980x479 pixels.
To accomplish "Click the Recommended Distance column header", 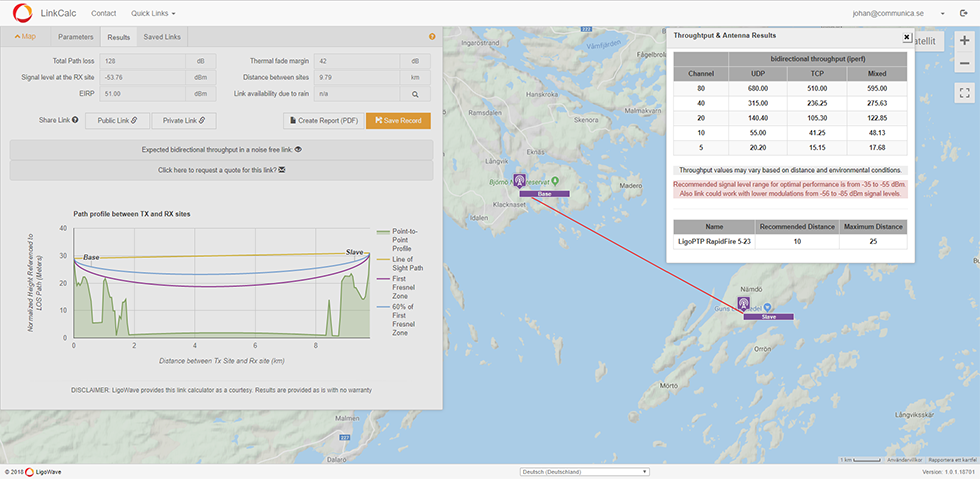I will point(797,226).
